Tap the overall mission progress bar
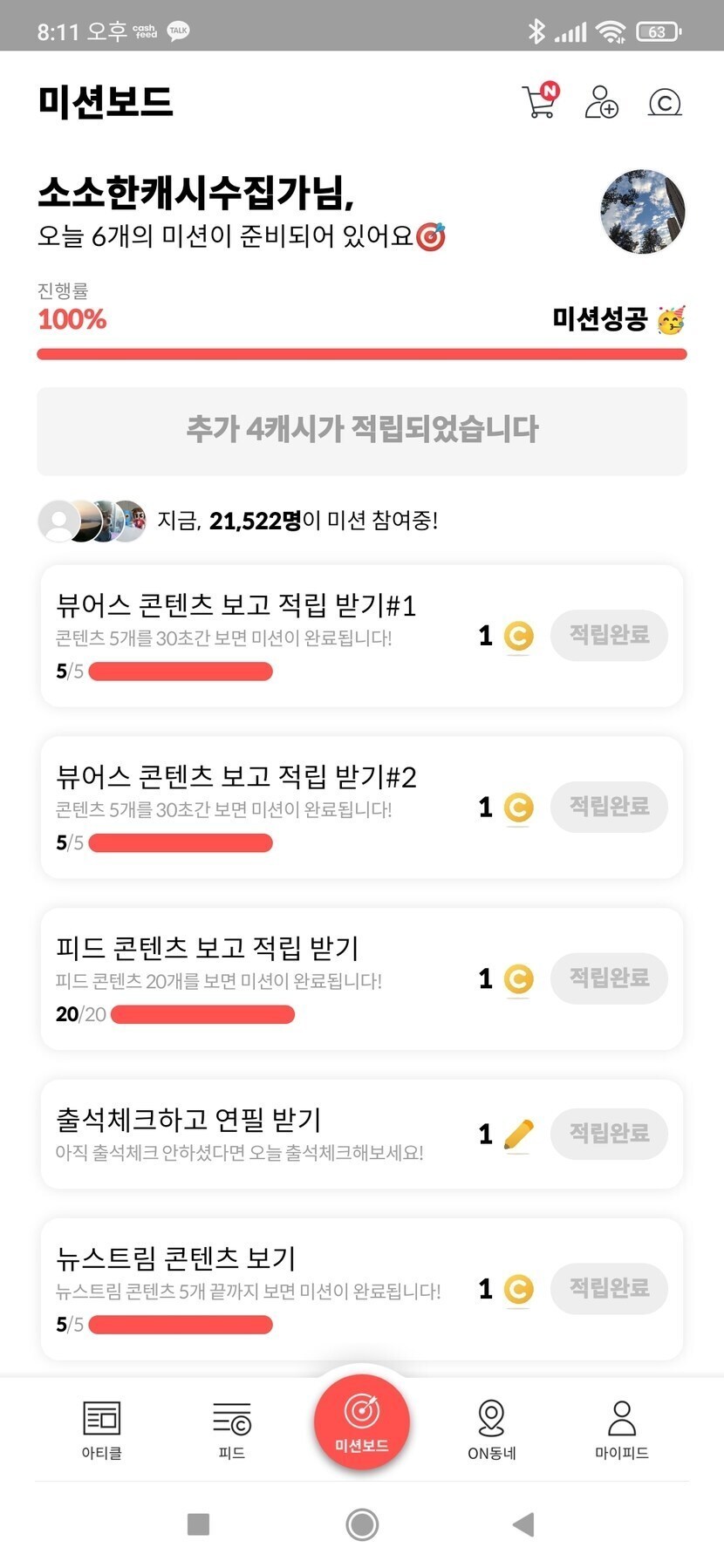This screenshot has width=724, height=1568. [362, 354]
